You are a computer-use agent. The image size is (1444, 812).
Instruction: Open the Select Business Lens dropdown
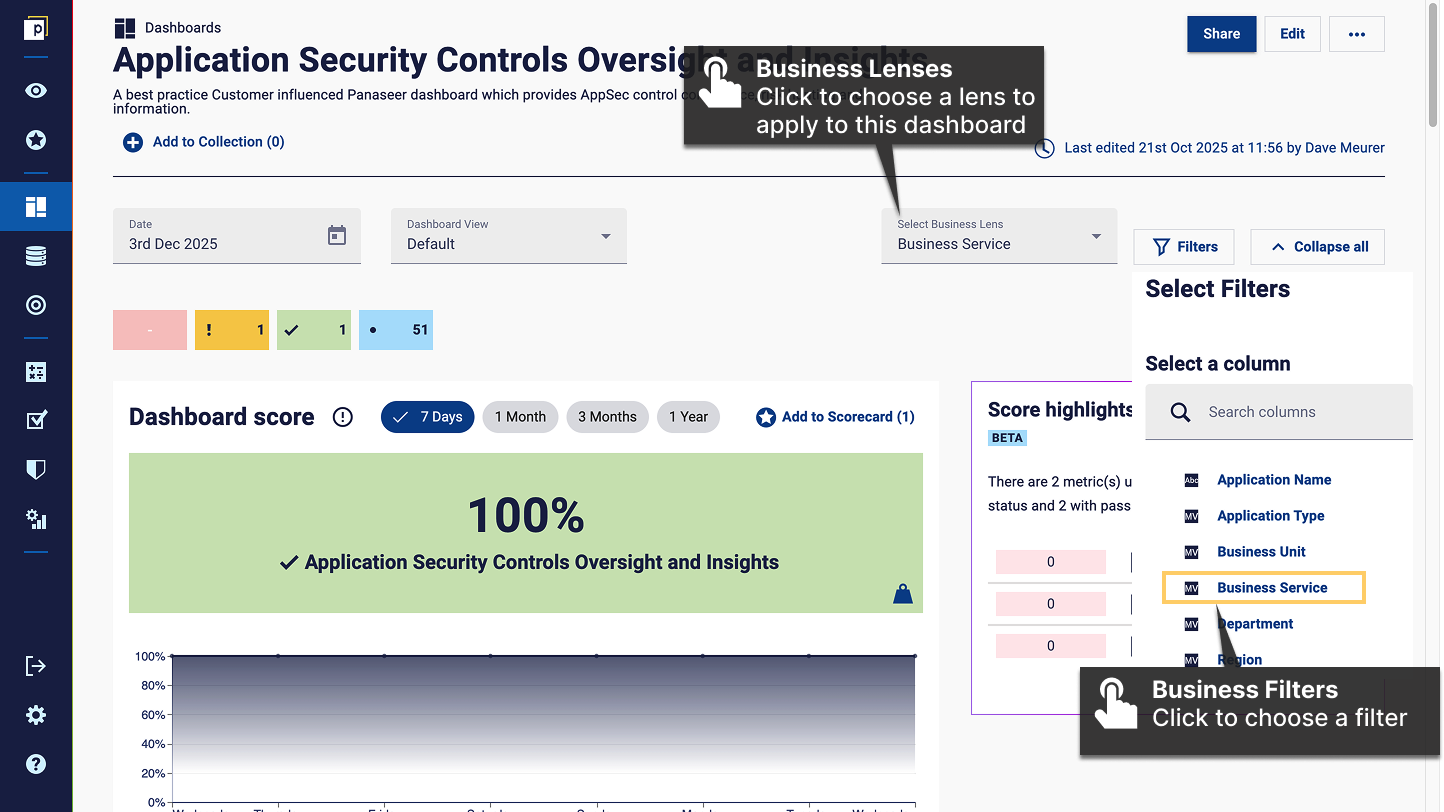click(x=999, y=236)
